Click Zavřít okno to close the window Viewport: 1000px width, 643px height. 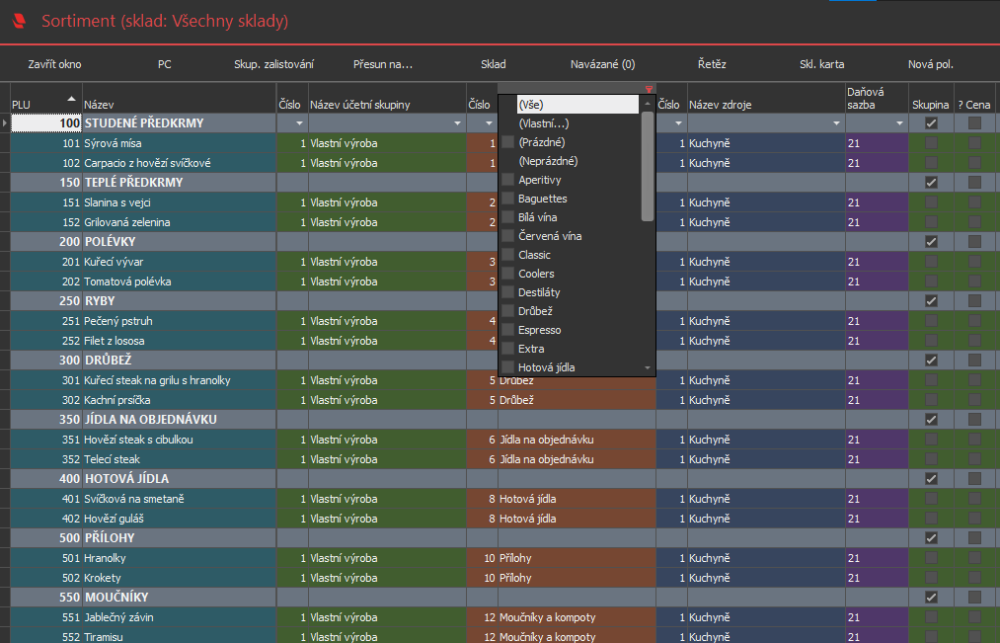pyautogui.click(x=54, y=64)
